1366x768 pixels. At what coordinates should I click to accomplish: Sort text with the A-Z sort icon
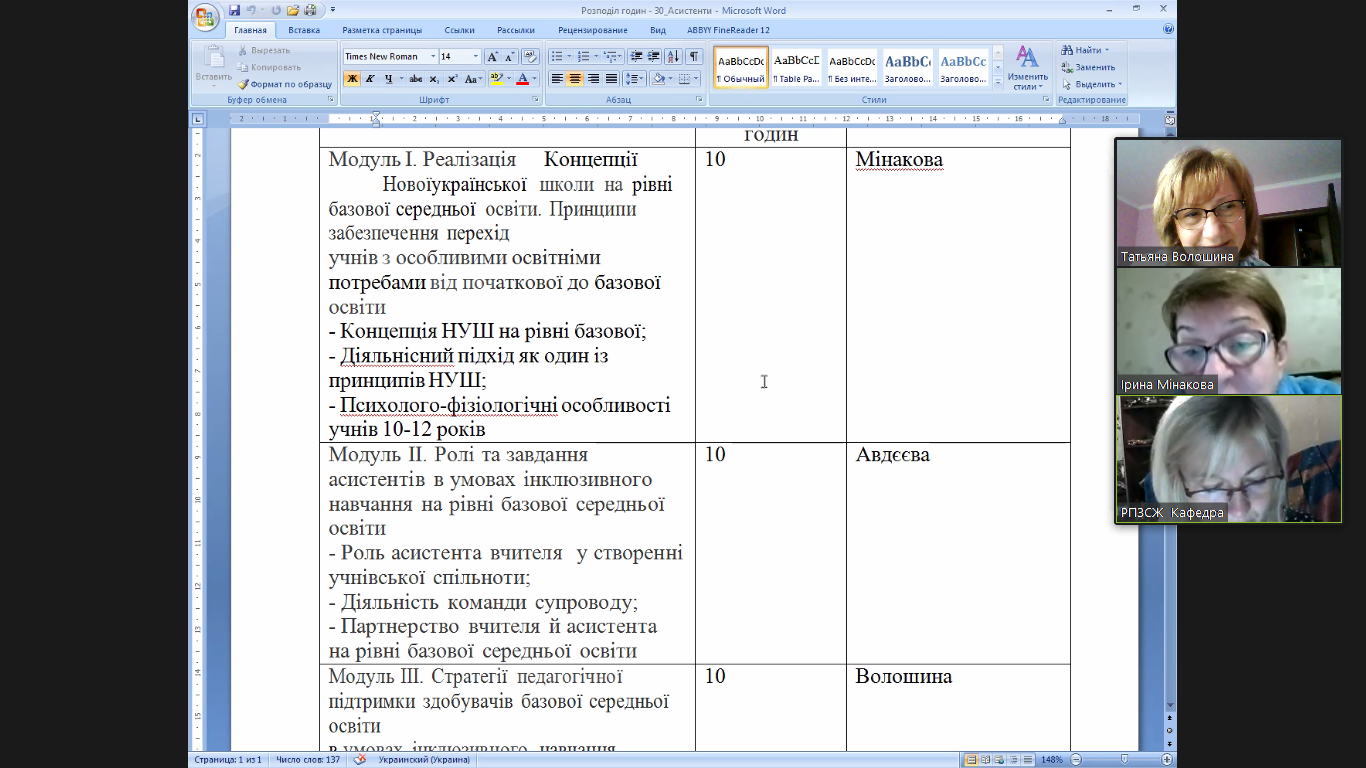[674, 57]
